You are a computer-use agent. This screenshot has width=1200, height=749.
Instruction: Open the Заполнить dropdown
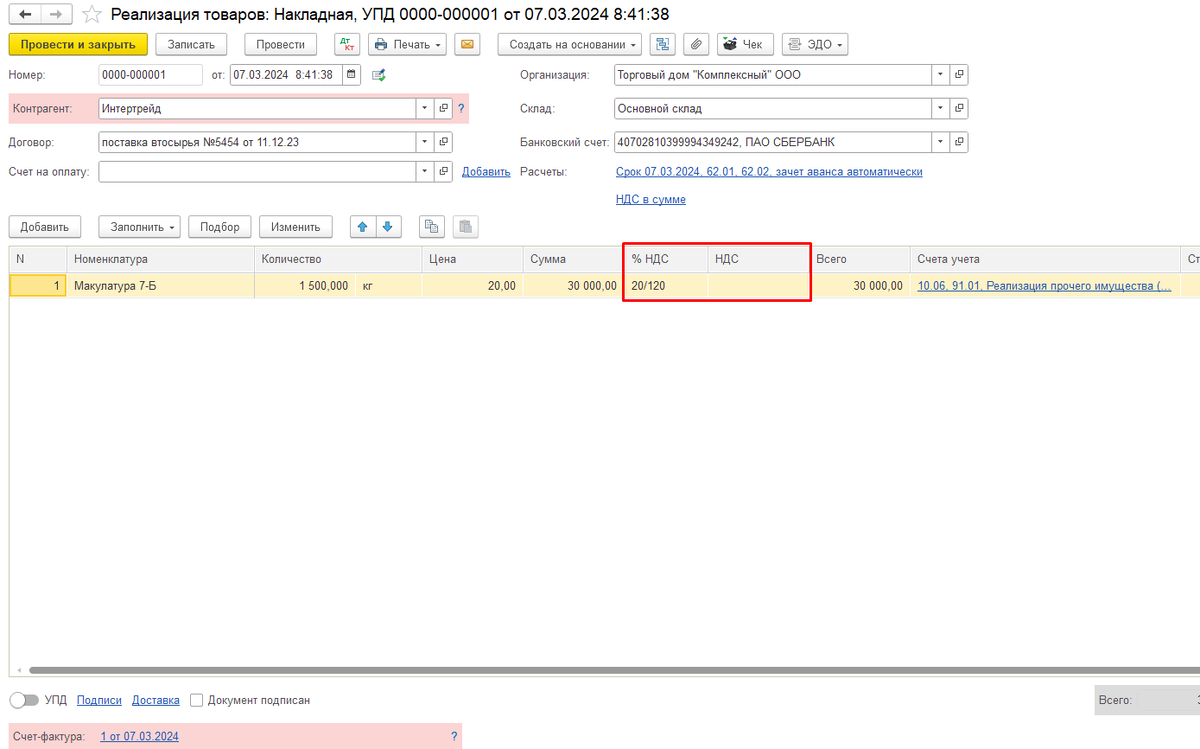pyautogui.click(x=140, y=227)
